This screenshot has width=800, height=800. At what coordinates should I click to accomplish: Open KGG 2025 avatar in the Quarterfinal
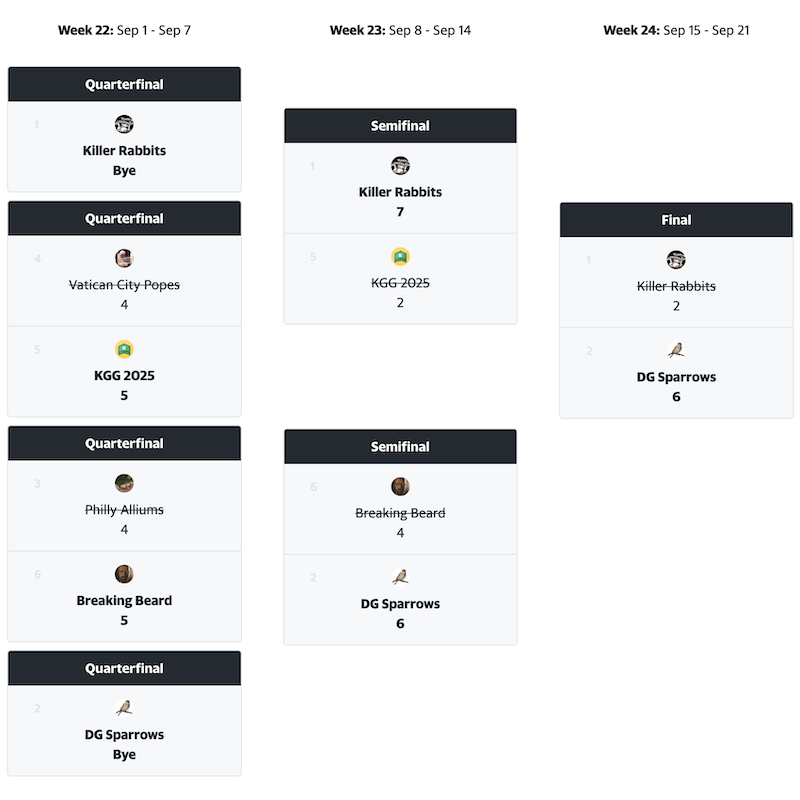click(124, 349)
